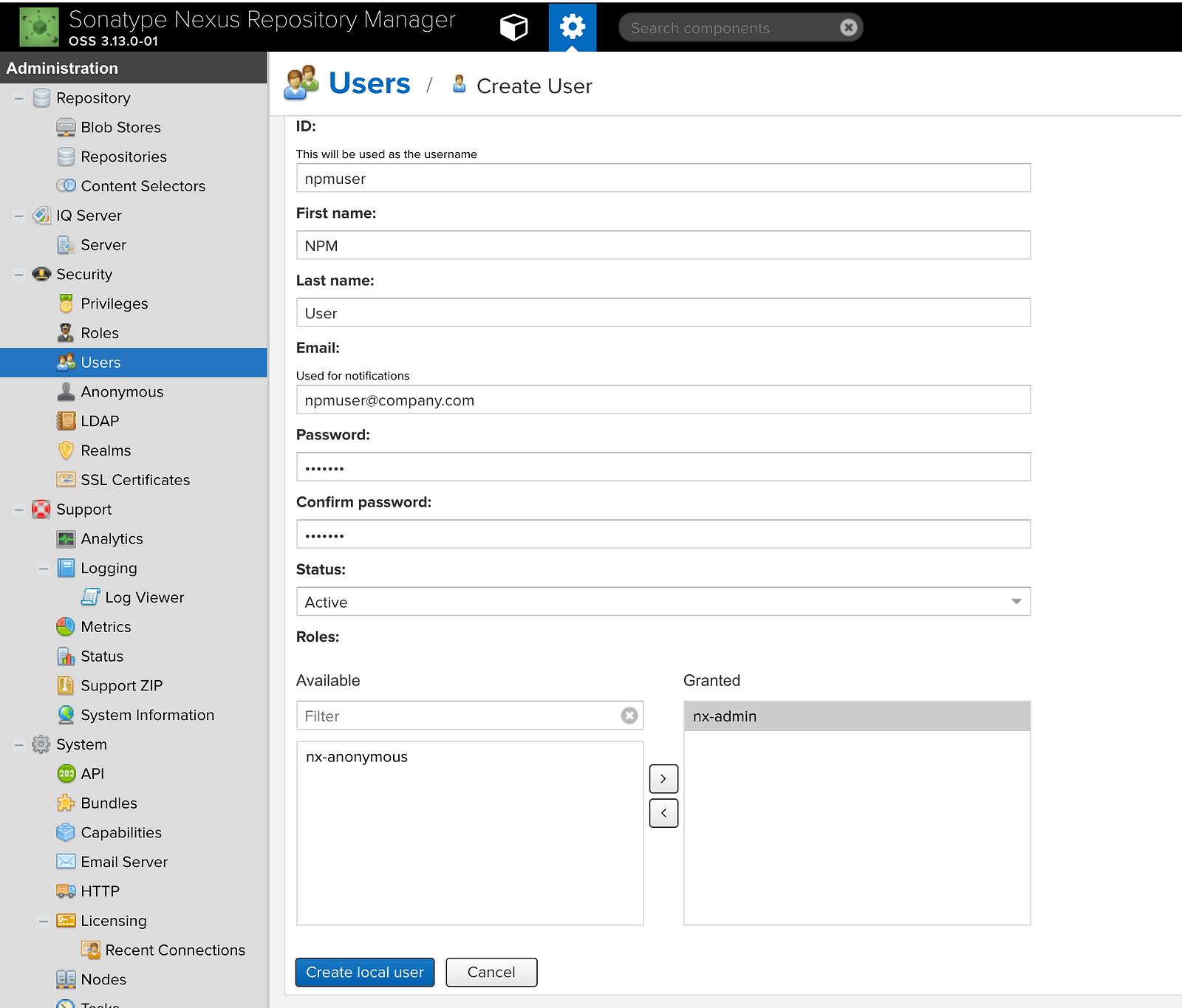Click the Administration gear icon
The image size is (1182, 1008).
(573, 27)
